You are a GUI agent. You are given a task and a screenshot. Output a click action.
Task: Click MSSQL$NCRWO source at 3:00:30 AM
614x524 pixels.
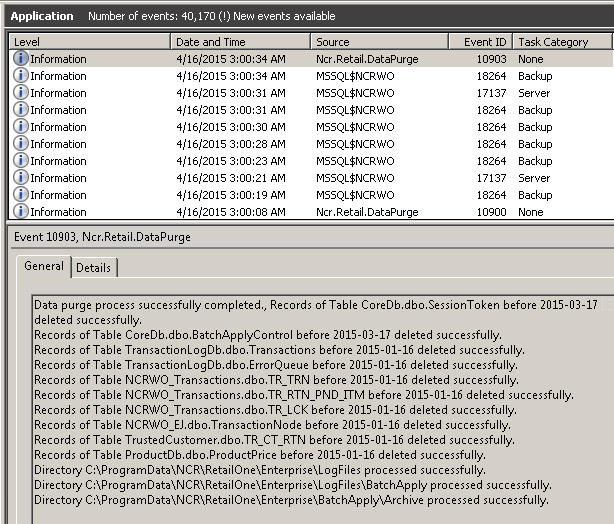point(355,127)
